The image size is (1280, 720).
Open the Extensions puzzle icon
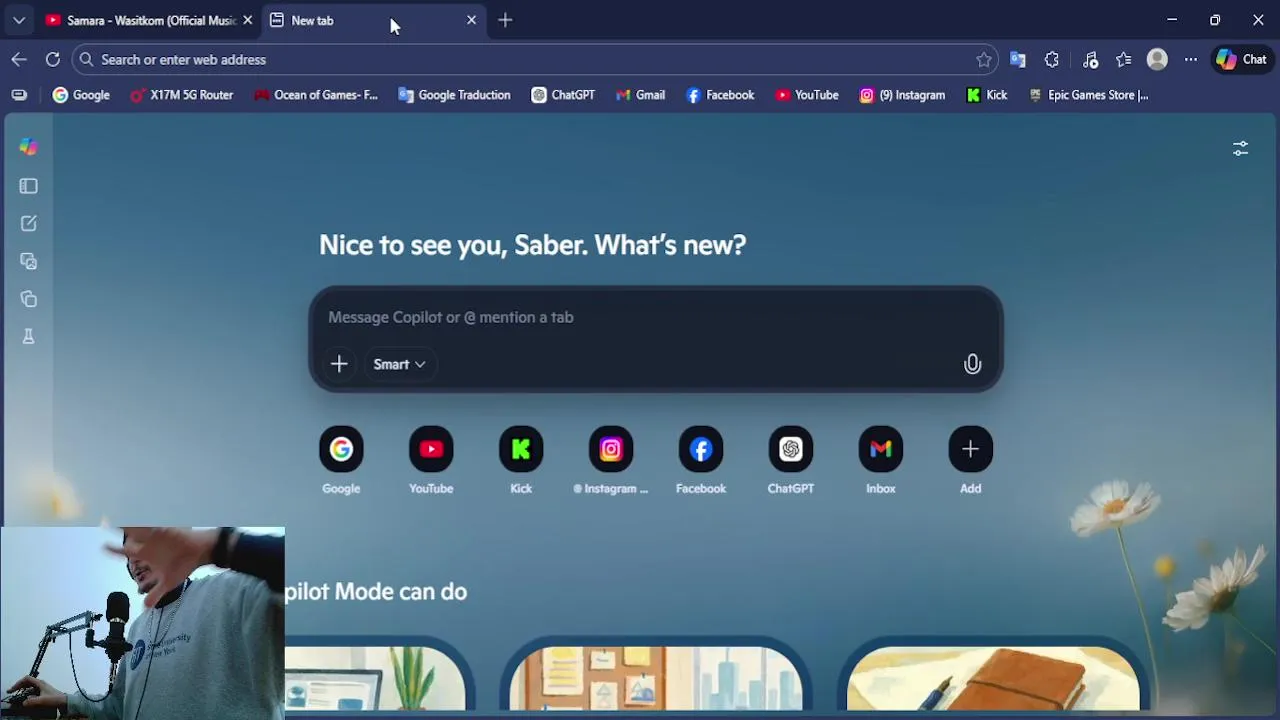pyautogui.click(x=1052, y=60)
